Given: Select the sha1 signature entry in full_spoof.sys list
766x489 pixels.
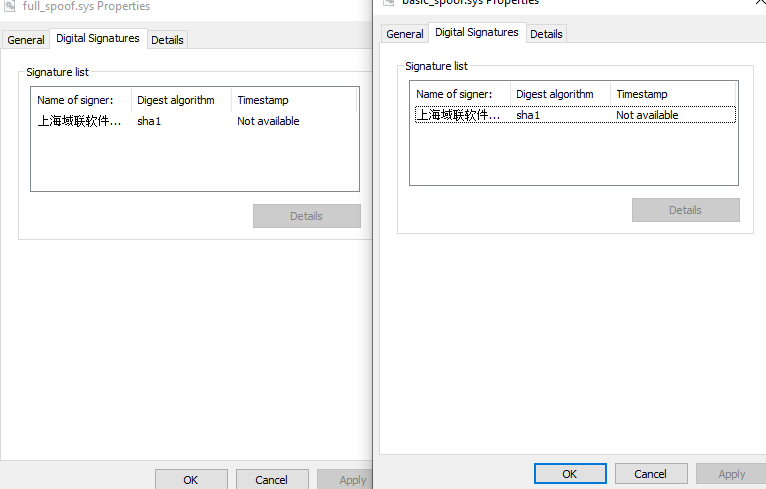Looking at the screenshot, I should (x=150, y=121).
